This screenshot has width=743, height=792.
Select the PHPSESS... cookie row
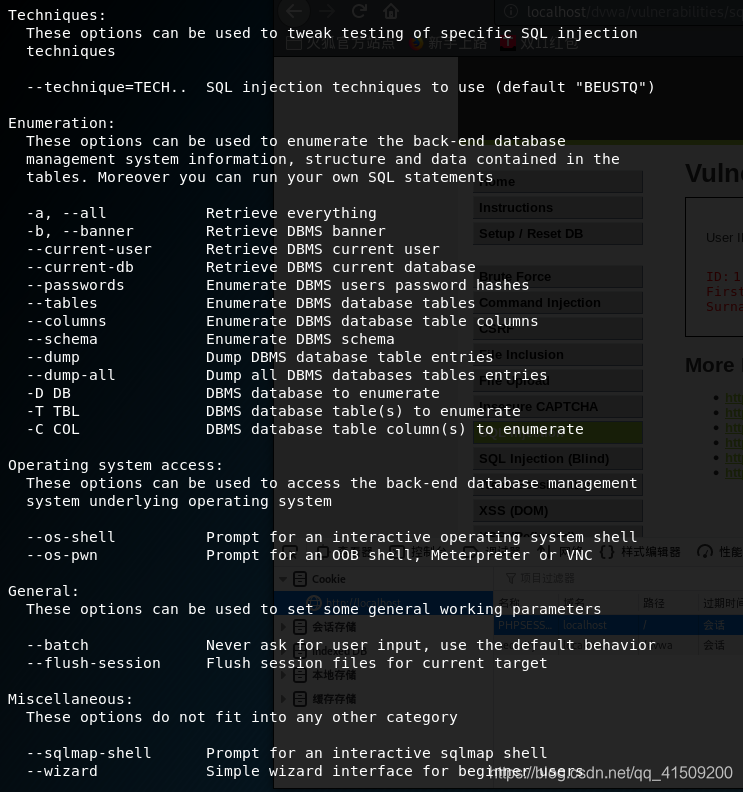pos(618,625)
